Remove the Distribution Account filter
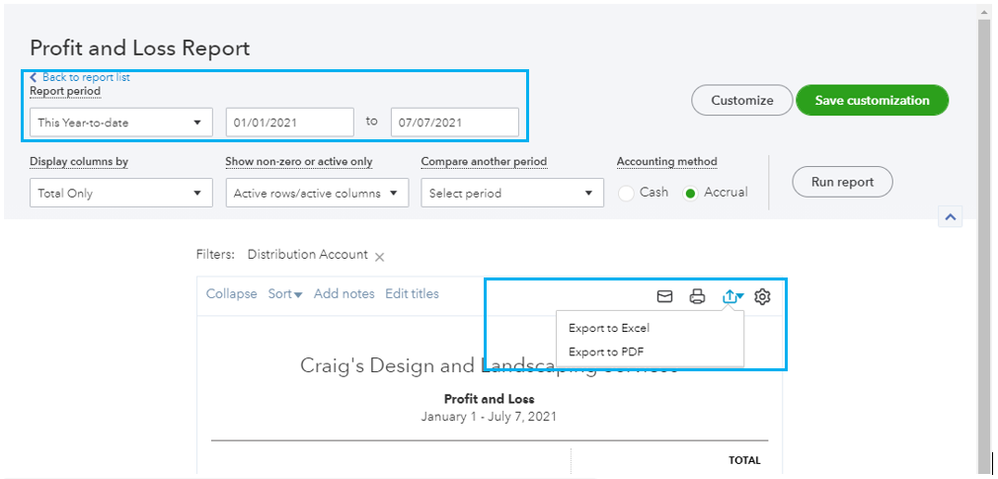The width and height of the screenshot is (998, 479). (x=379, y=257)
